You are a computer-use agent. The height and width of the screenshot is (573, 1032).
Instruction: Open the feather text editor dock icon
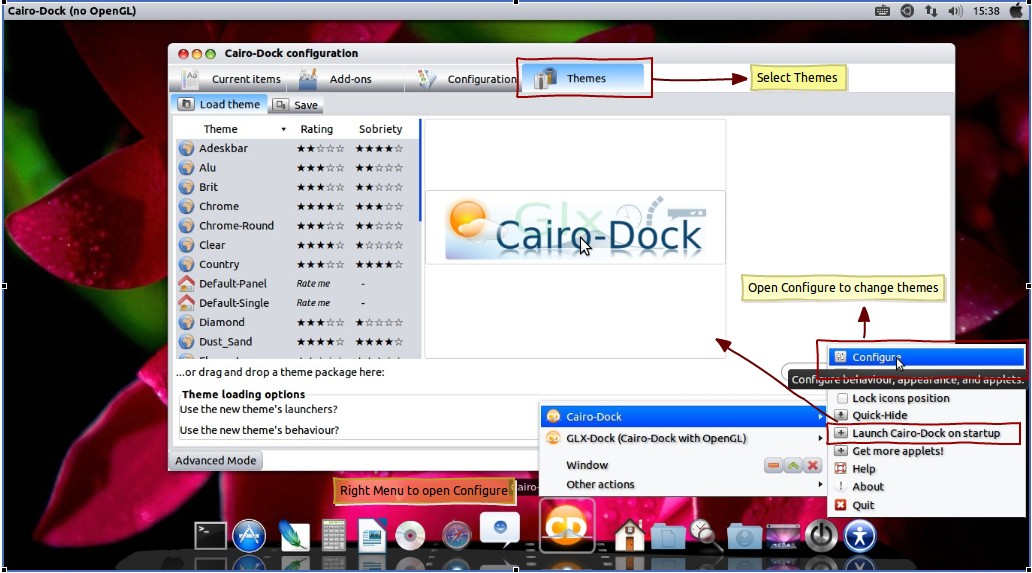point(294,536)
